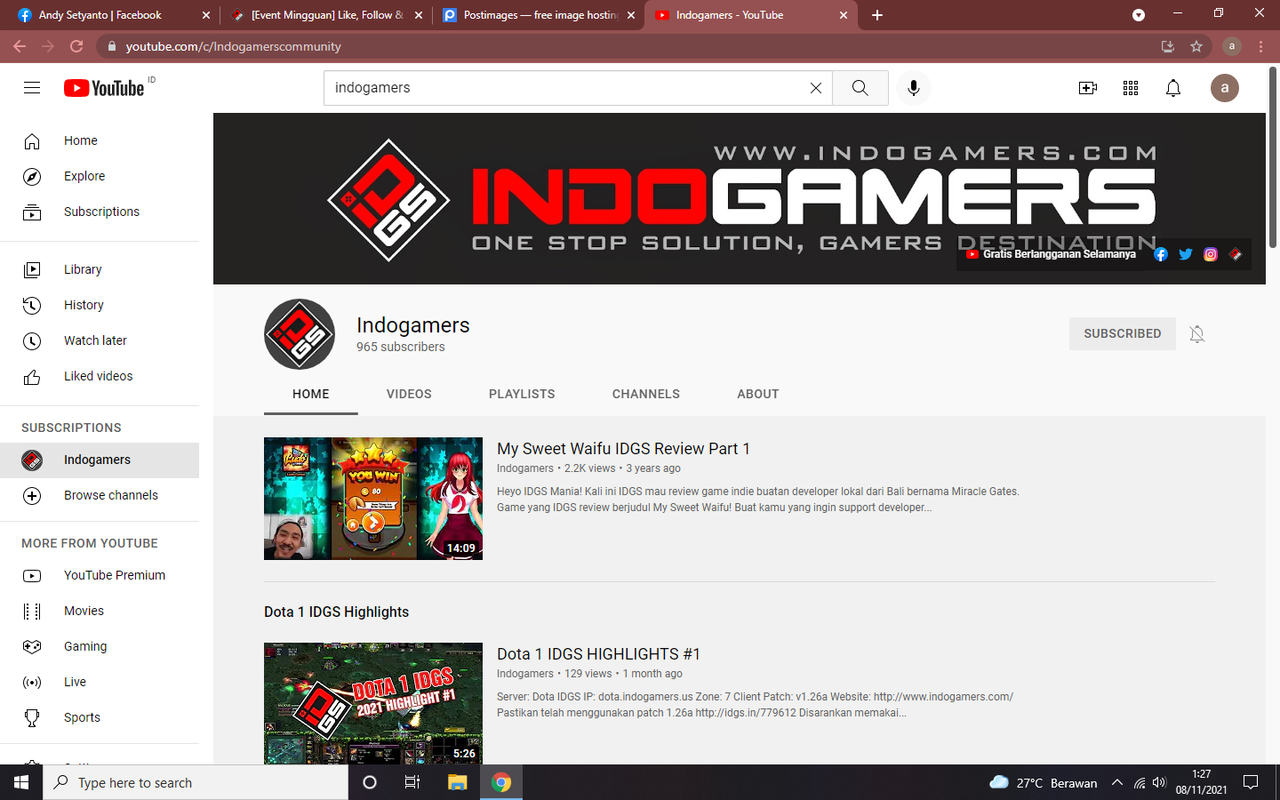Open the account avatar menu

[x=1225, y=88]
